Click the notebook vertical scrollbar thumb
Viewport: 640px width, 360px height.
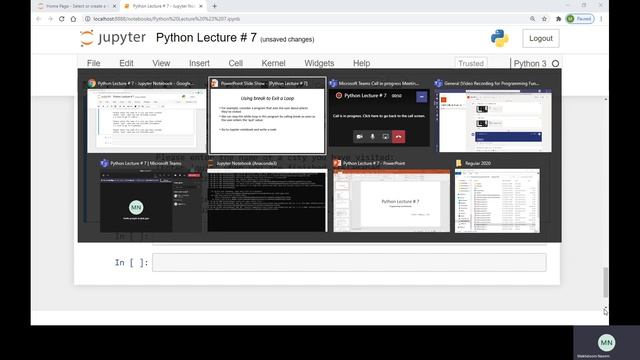click(x=606, y=282)
